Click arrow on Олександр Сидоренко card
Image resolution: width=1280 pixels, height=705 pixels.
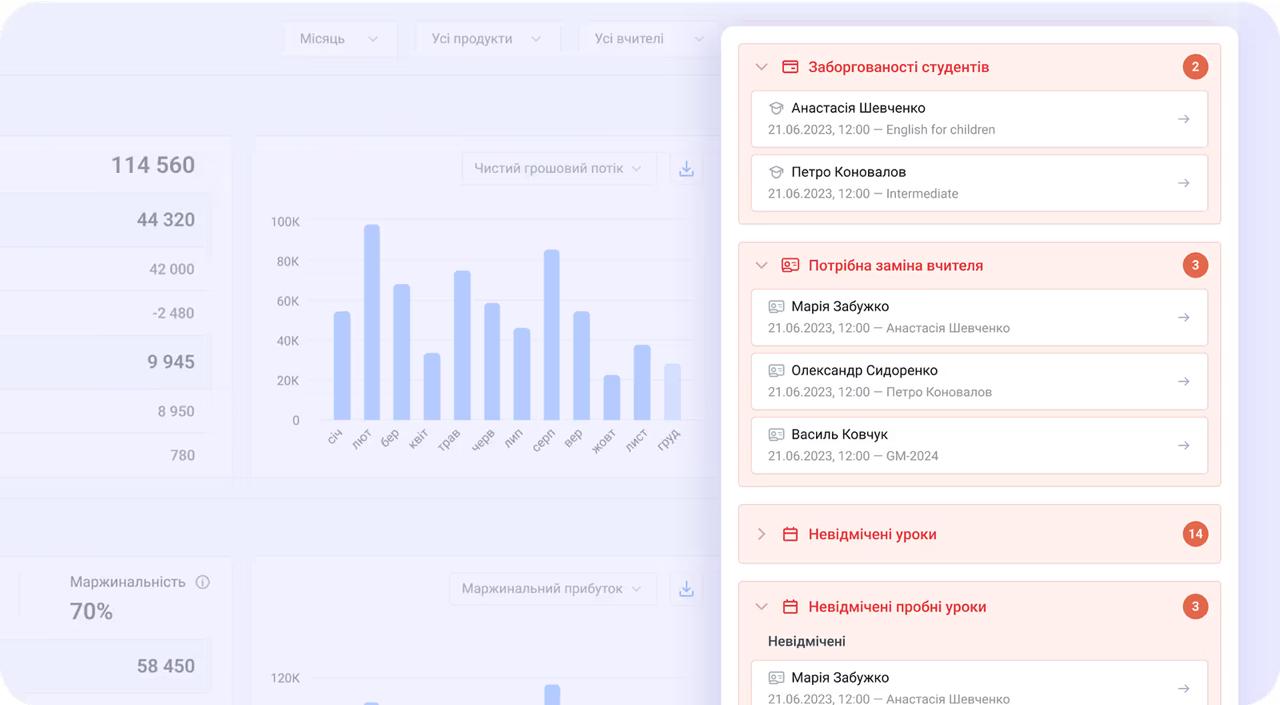tap(1183, 381)
